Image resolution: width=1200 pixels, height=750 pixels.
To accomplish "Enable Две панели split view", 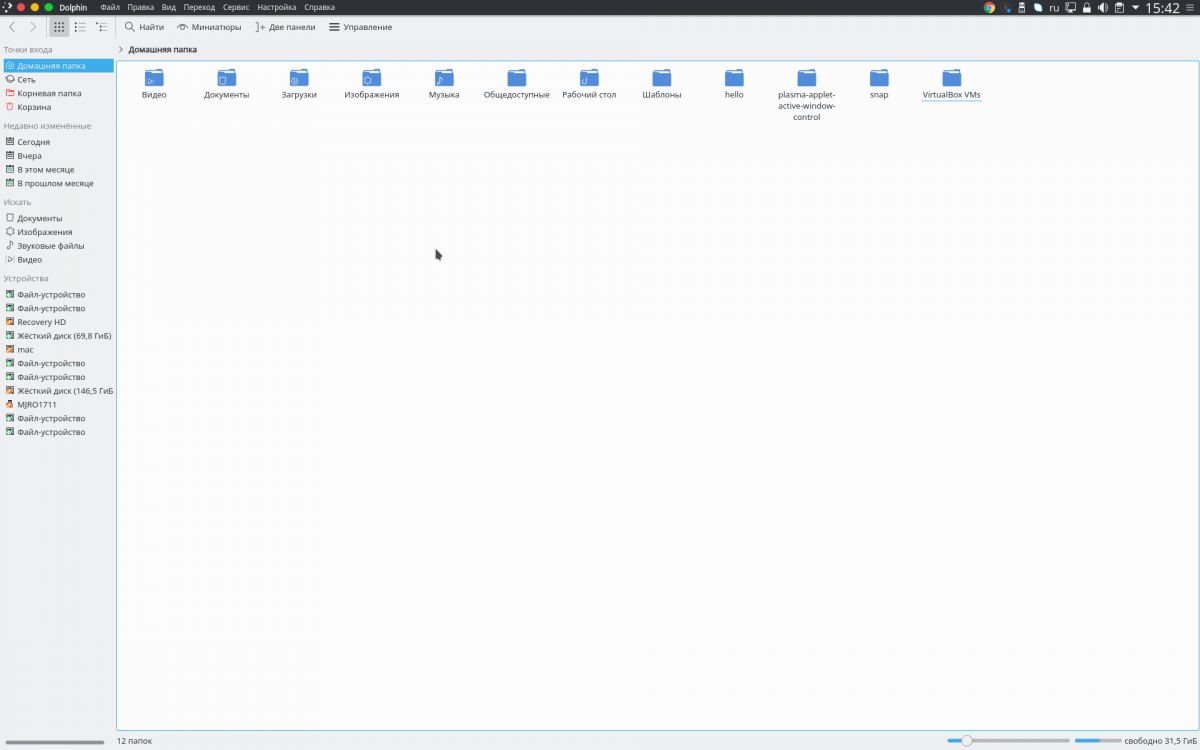I will click(x=285, y=27).
